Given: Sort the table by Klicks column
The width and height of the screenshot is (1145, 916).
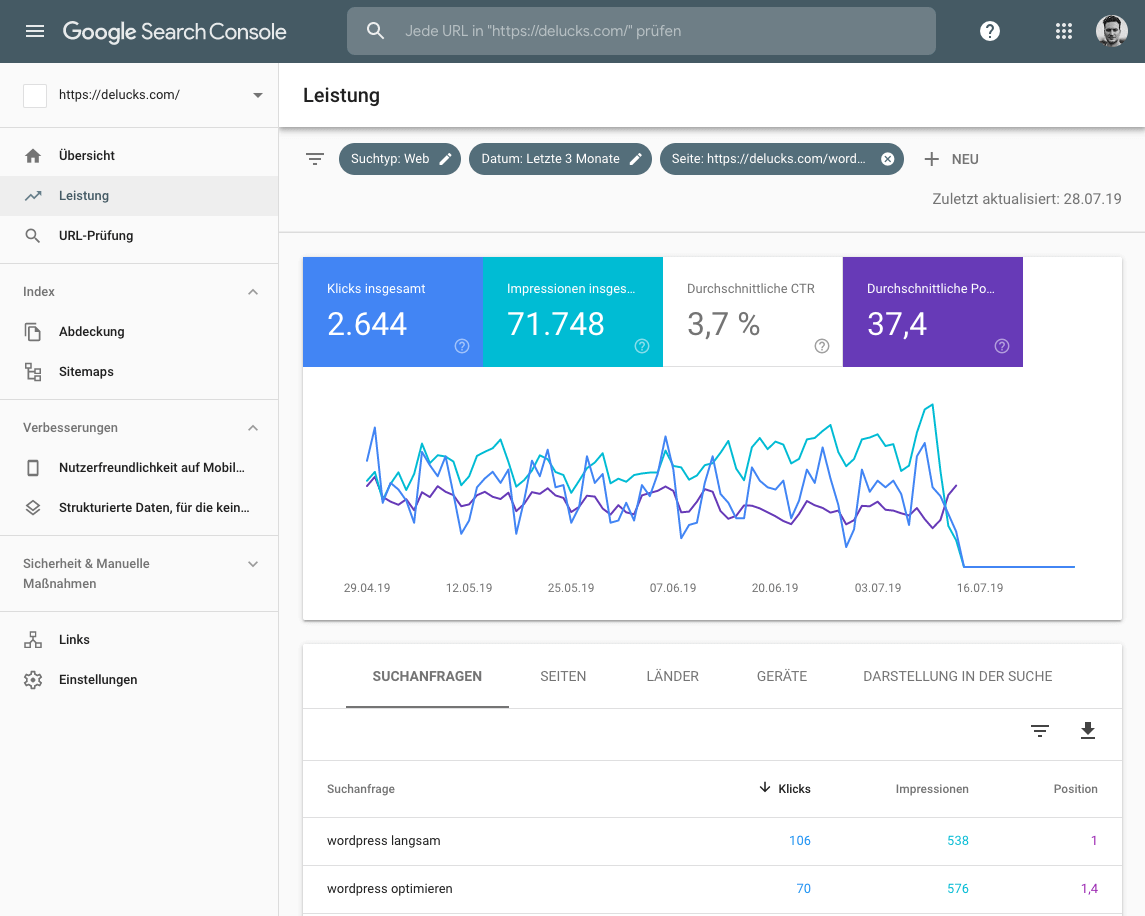Looking at the screenshot, I should pyautogui.click(x=785, y=789).
